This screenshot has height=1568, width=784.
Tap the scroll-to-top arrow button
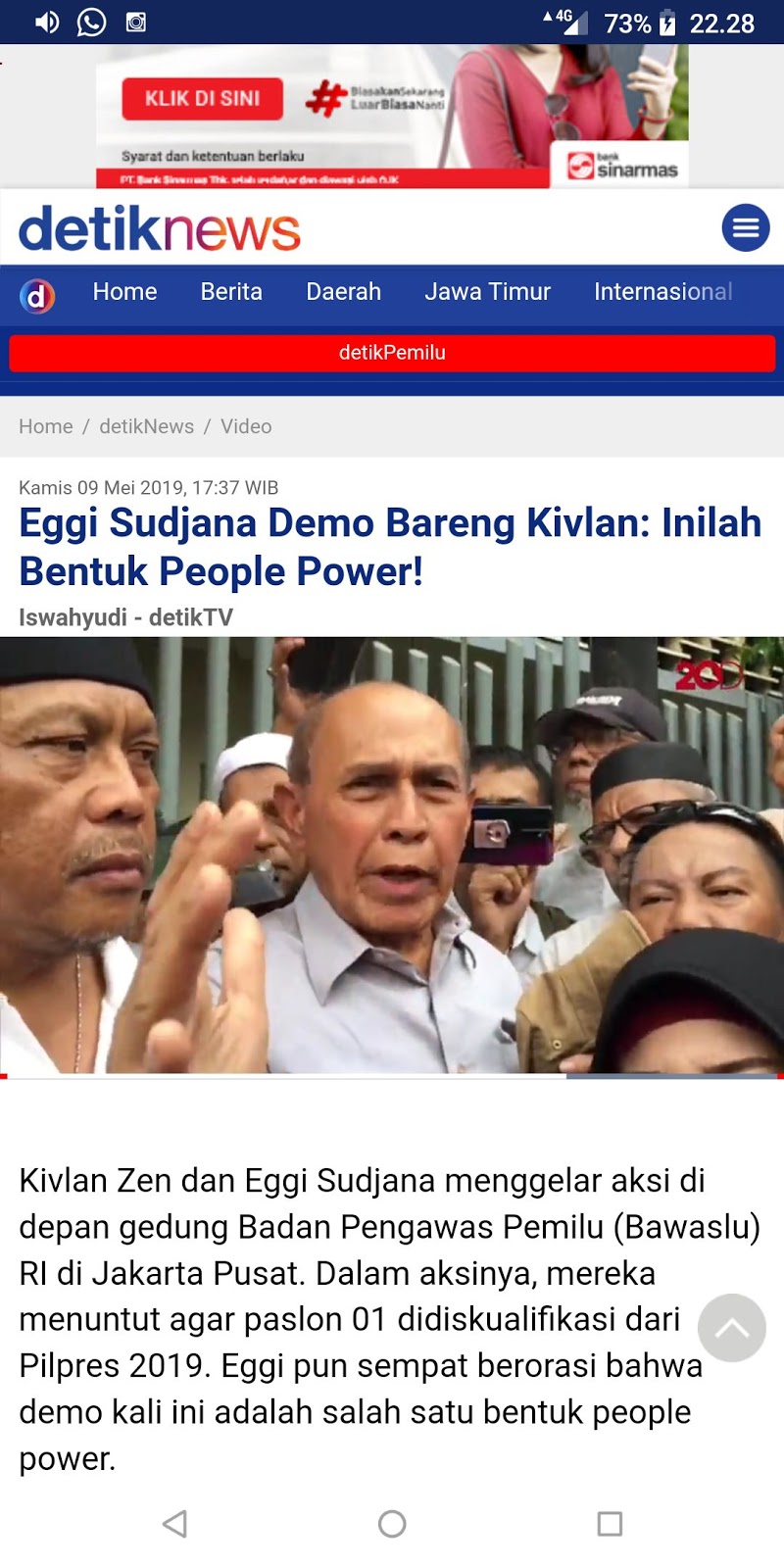tap(732, 1328)
